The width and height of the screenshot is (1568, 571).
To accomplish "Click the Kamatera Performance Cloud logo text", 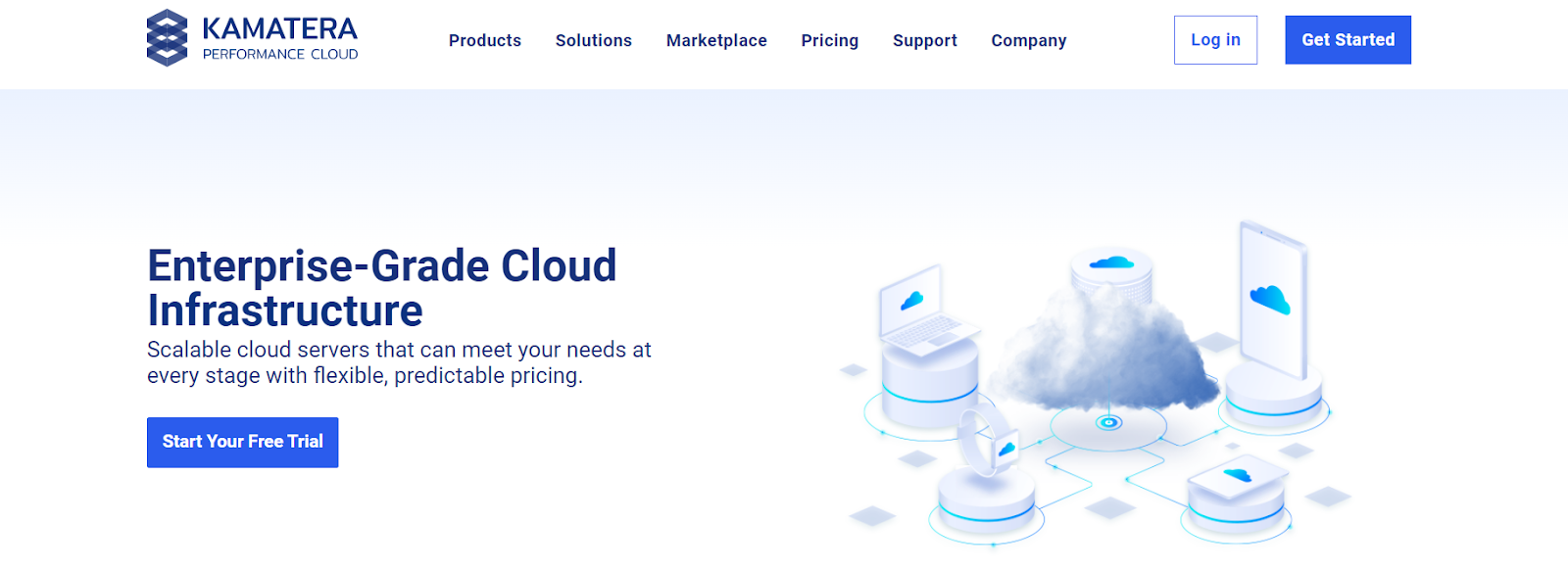I will click(x=279, y=38).
